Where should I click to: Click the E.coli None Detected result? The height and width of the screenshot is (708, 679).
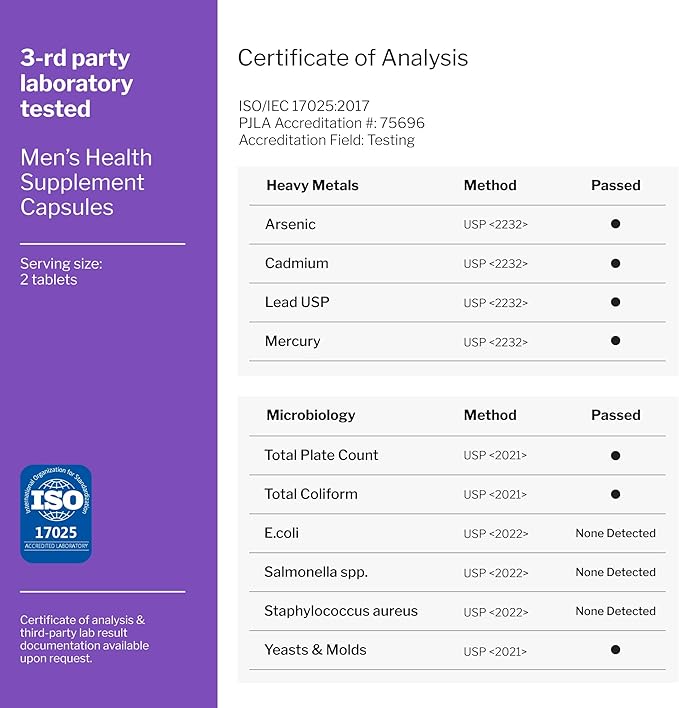(x=615, y=533)
